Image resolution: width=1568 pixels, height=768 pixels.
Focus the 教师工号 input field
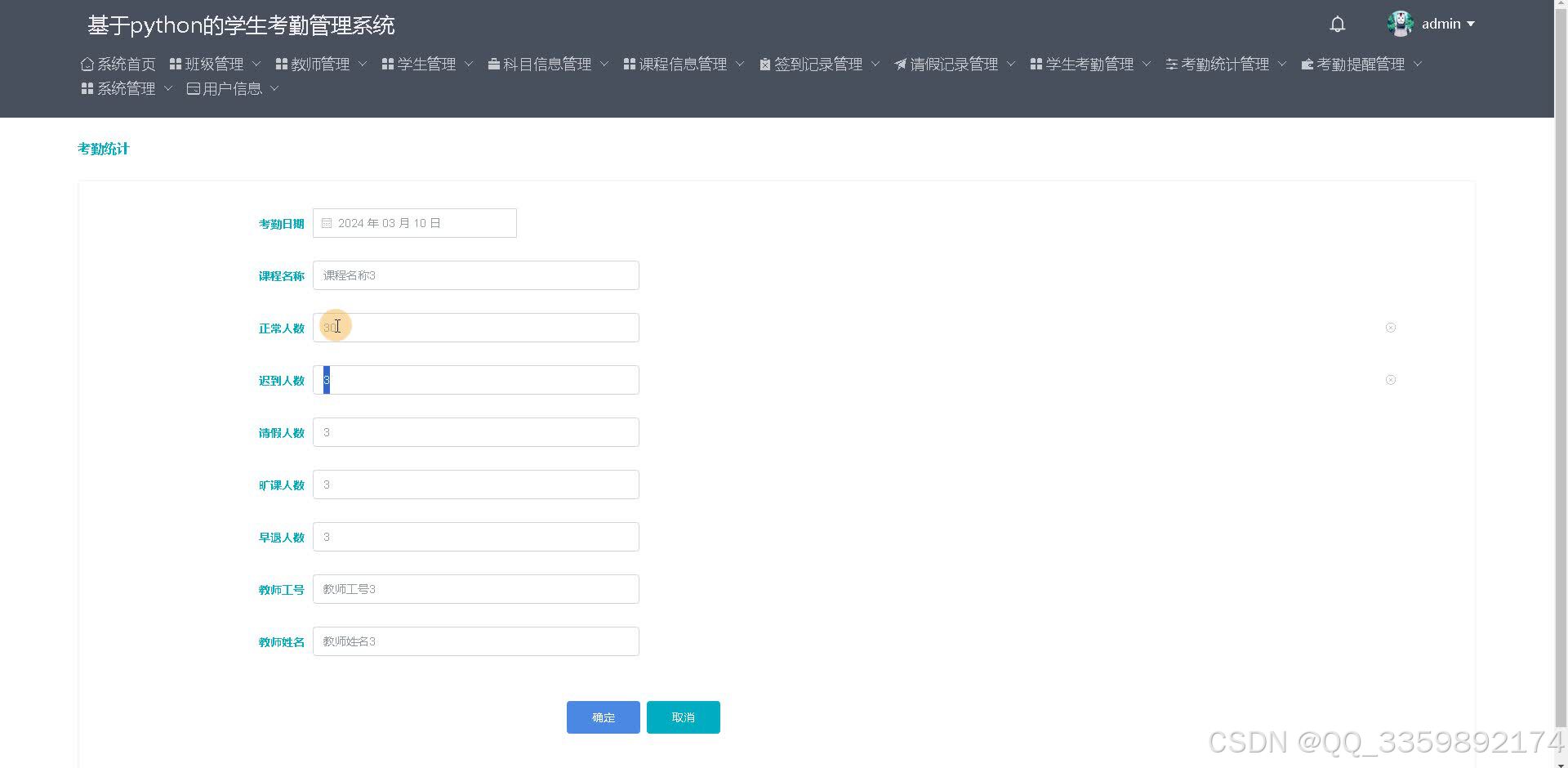click(476, 589)
